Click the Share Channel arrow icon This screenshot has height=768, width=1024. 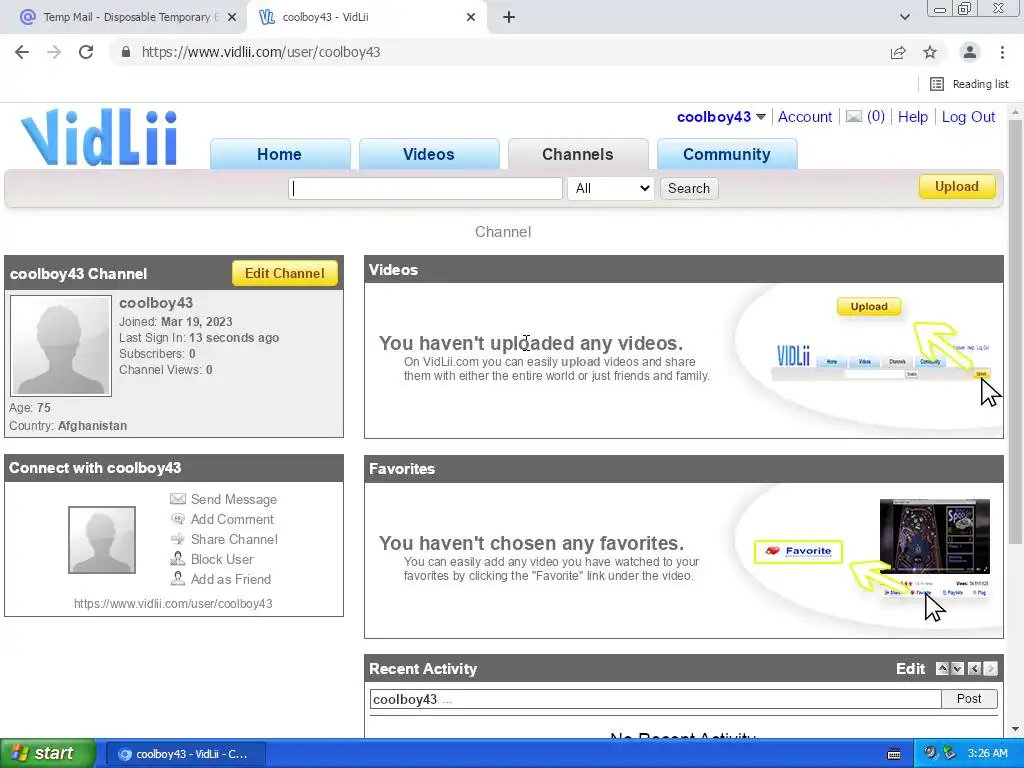(x=178, y=539)
